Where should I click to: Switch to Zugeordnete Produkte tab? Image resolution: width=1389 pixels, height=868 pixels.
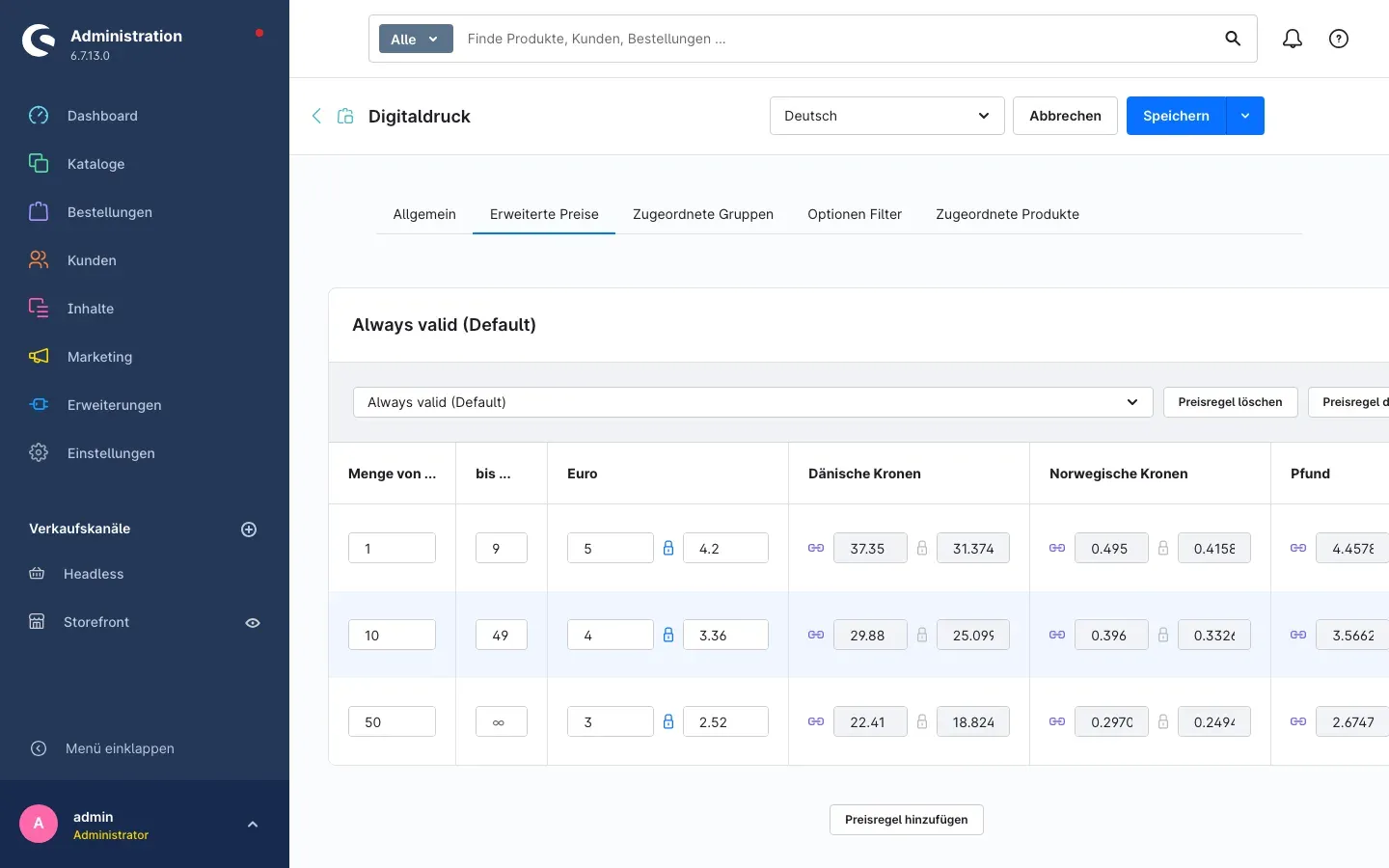tap(1007, 214)
